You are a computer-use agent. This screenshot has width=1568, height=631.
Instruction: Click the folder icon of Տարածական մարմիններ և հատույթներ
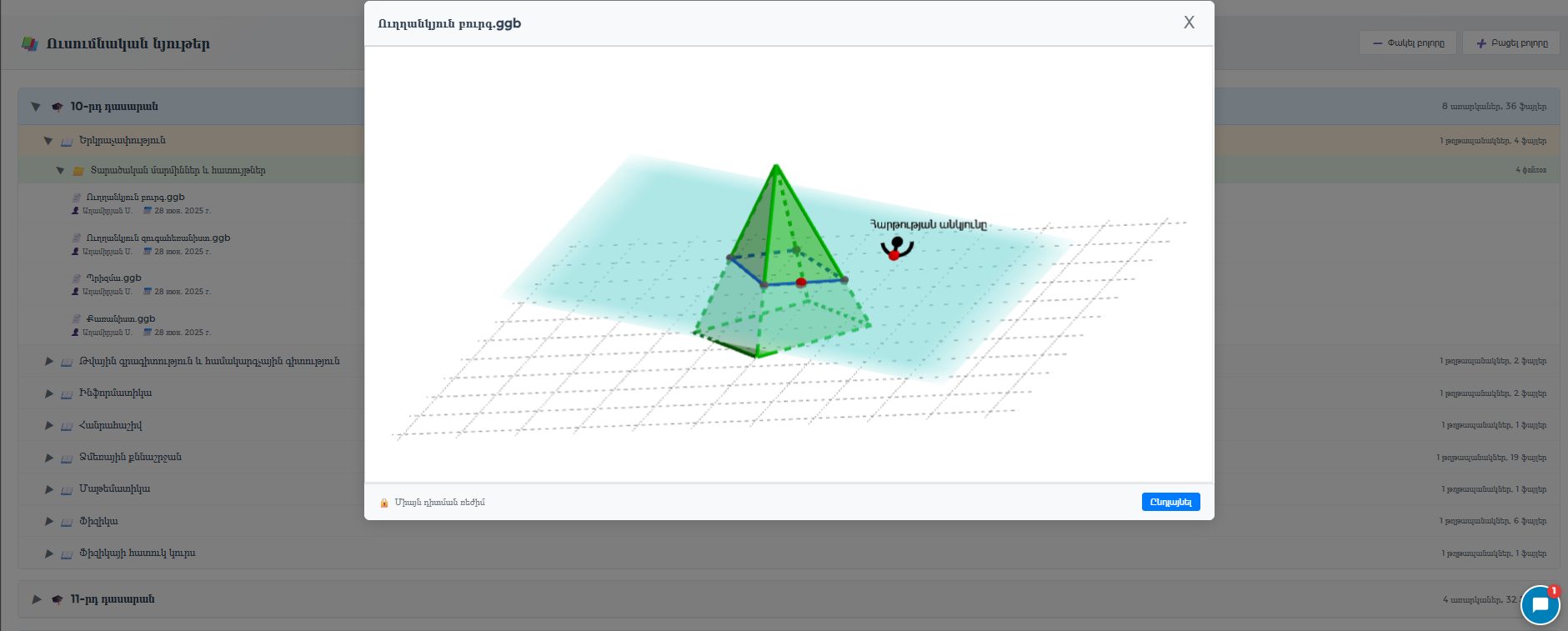pyautogui.click(x=78, y=171)
